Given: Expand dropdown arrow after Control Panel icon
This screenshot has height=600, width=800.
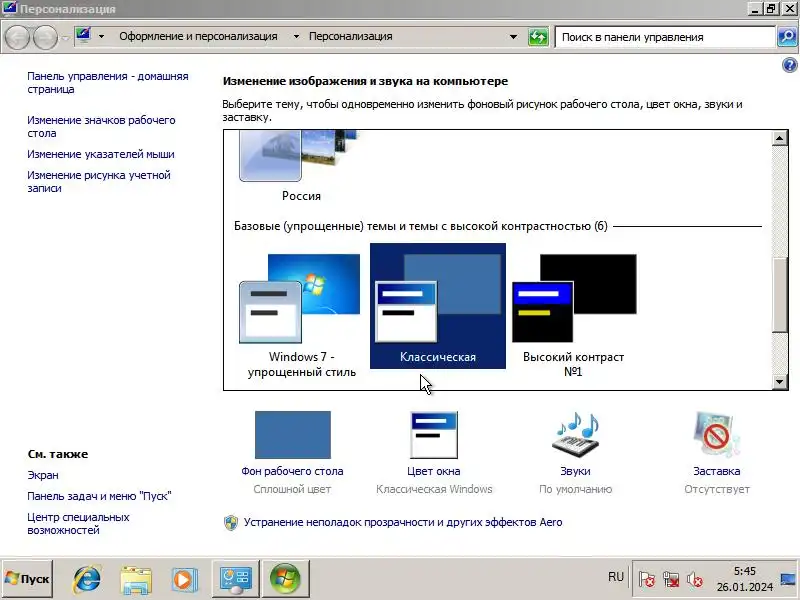Looking at the screenshot, I should coord(101,36).
